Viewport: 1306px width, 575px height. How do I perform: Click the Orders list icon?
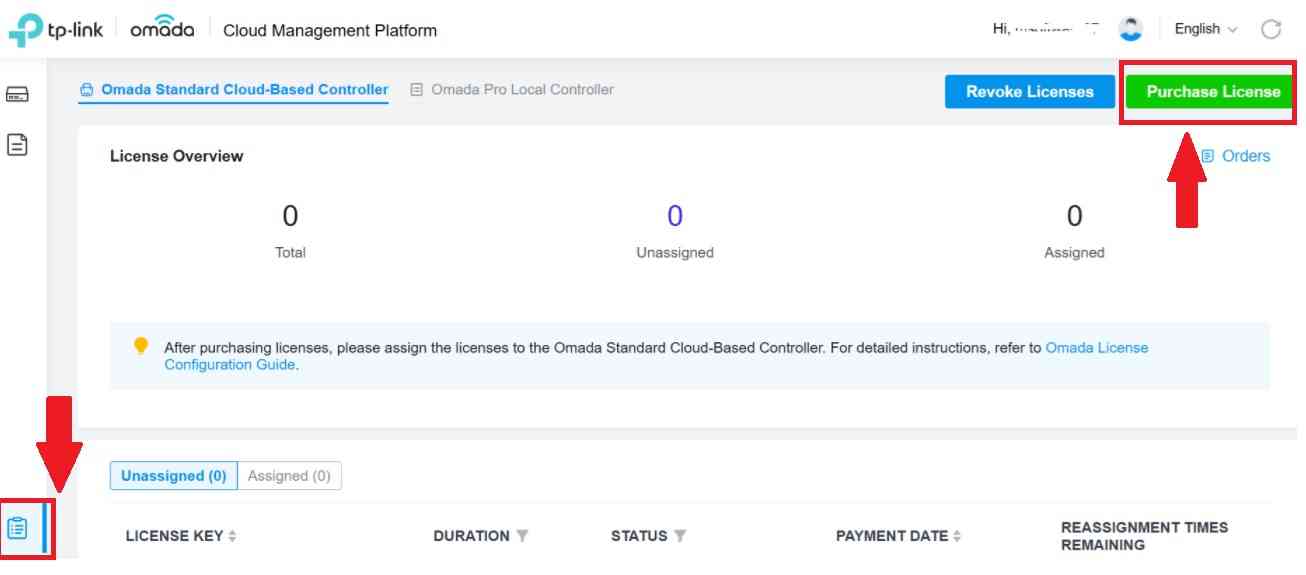(1208, 156)
